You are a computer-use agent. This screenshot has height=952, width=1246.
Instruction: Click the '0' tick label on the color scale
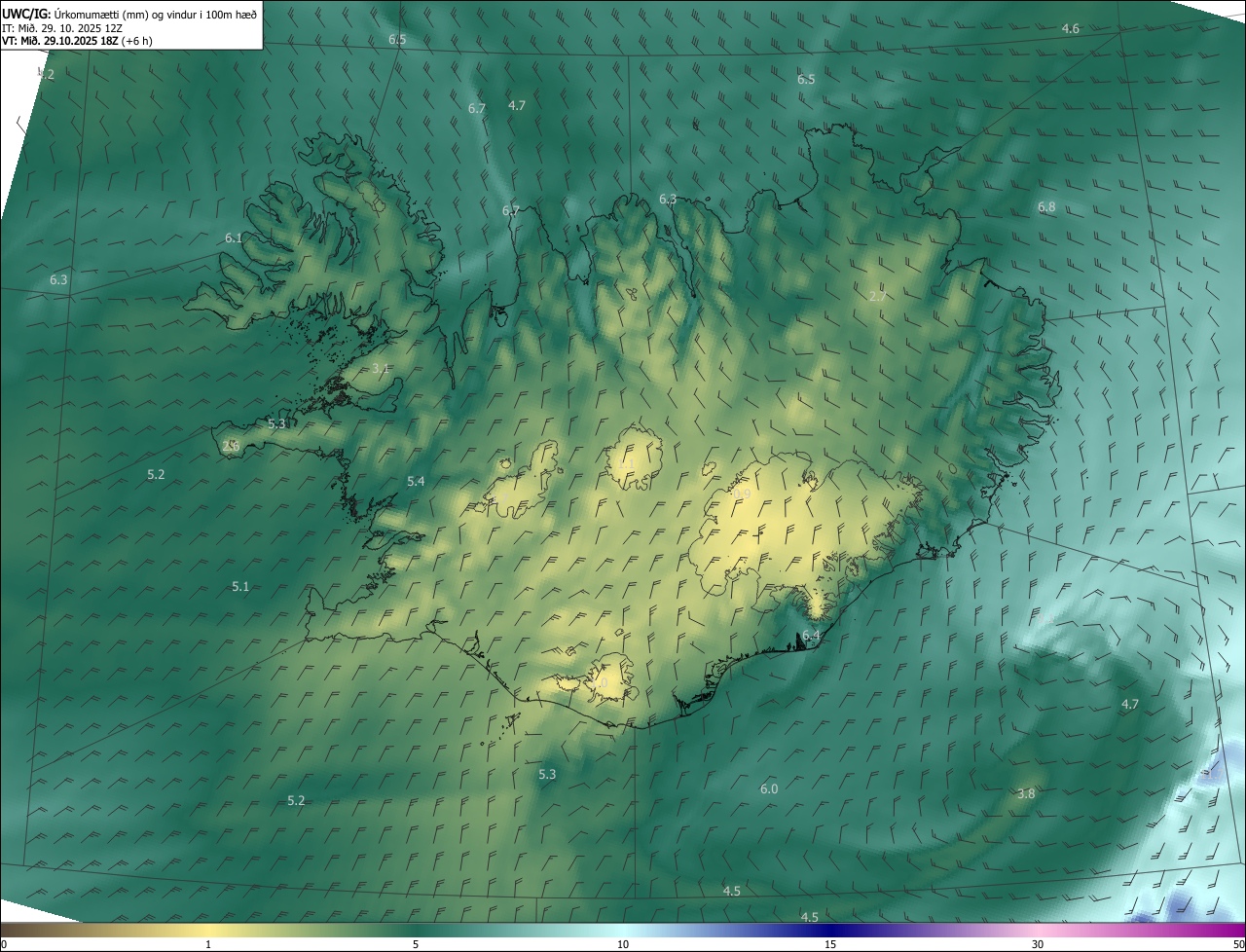tap(4, 944)
